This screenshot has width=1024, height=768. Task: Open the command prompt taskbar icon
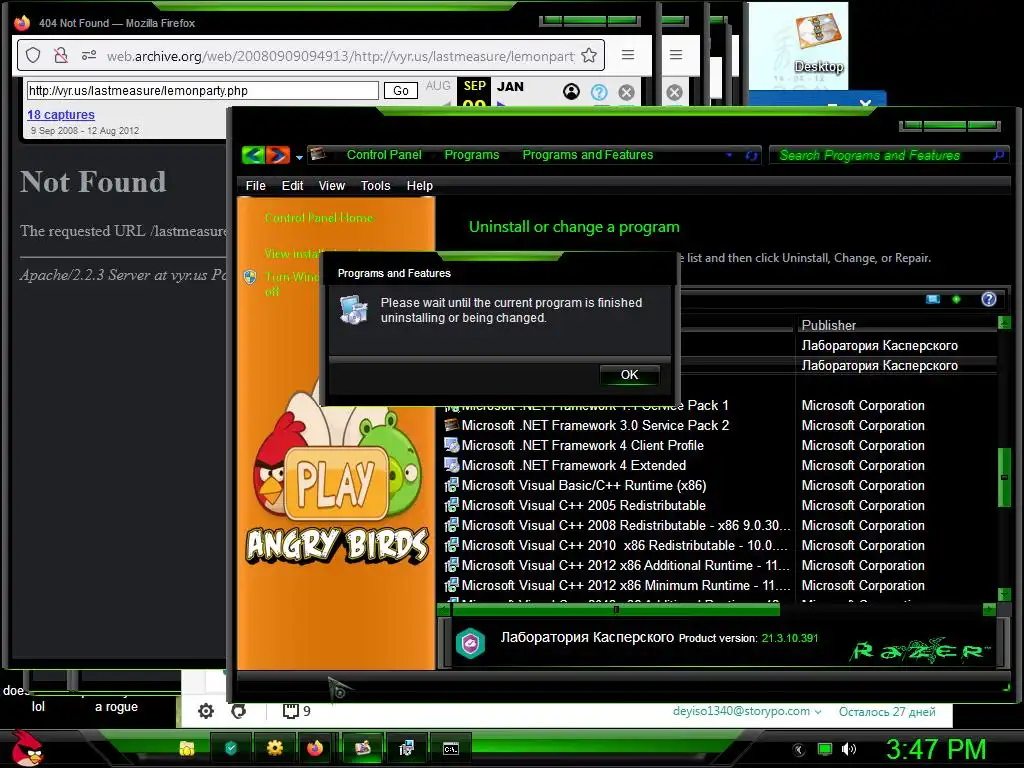pyautogui.click(x=451, y=749)
